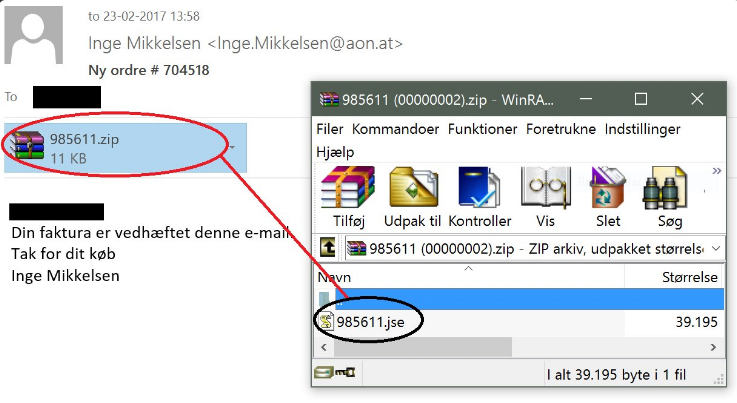Open the Kommandoer menu
The image size is (737, 403).
tap(395, 129)
